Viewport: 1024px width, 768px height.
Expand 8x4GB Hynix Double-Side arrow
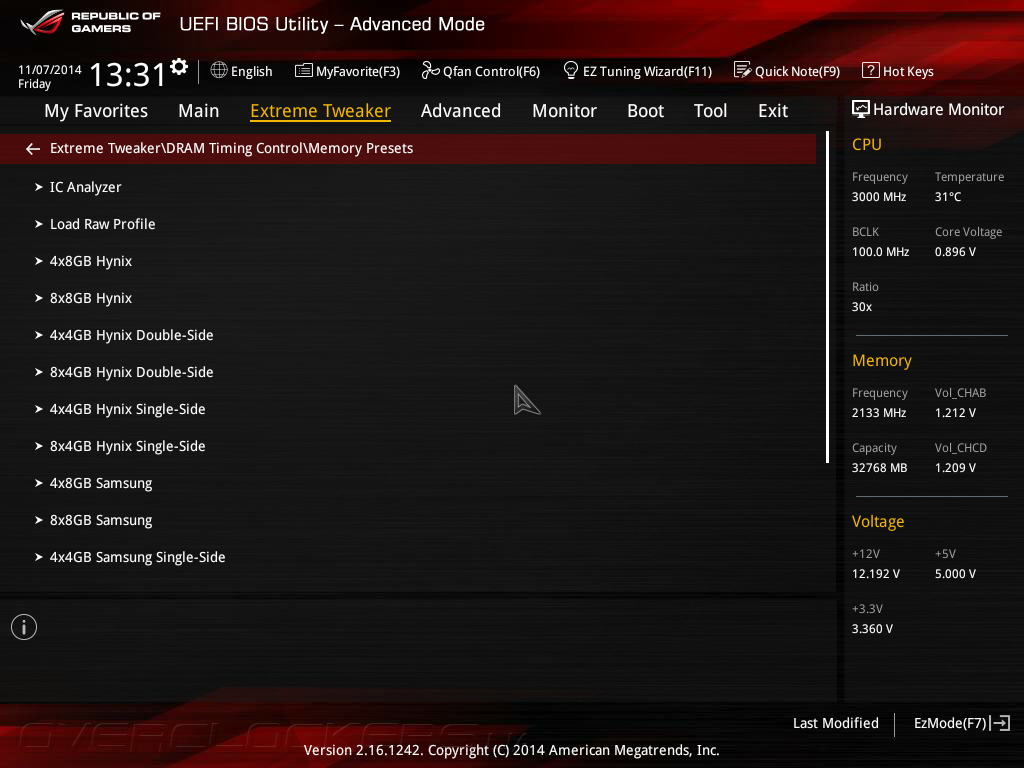coord(39,372)
